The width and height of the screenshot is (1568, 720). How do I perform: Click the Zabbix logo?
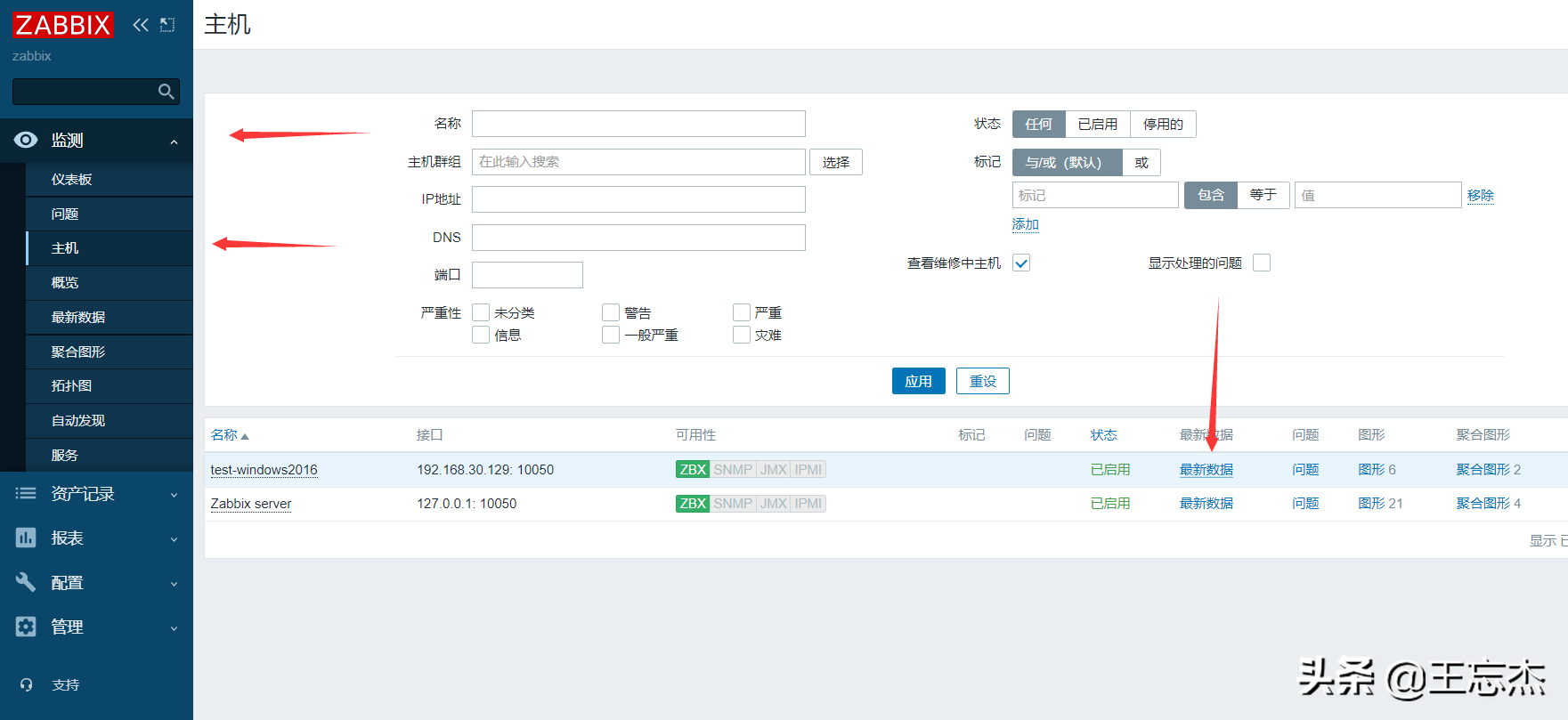coord(62,25)
